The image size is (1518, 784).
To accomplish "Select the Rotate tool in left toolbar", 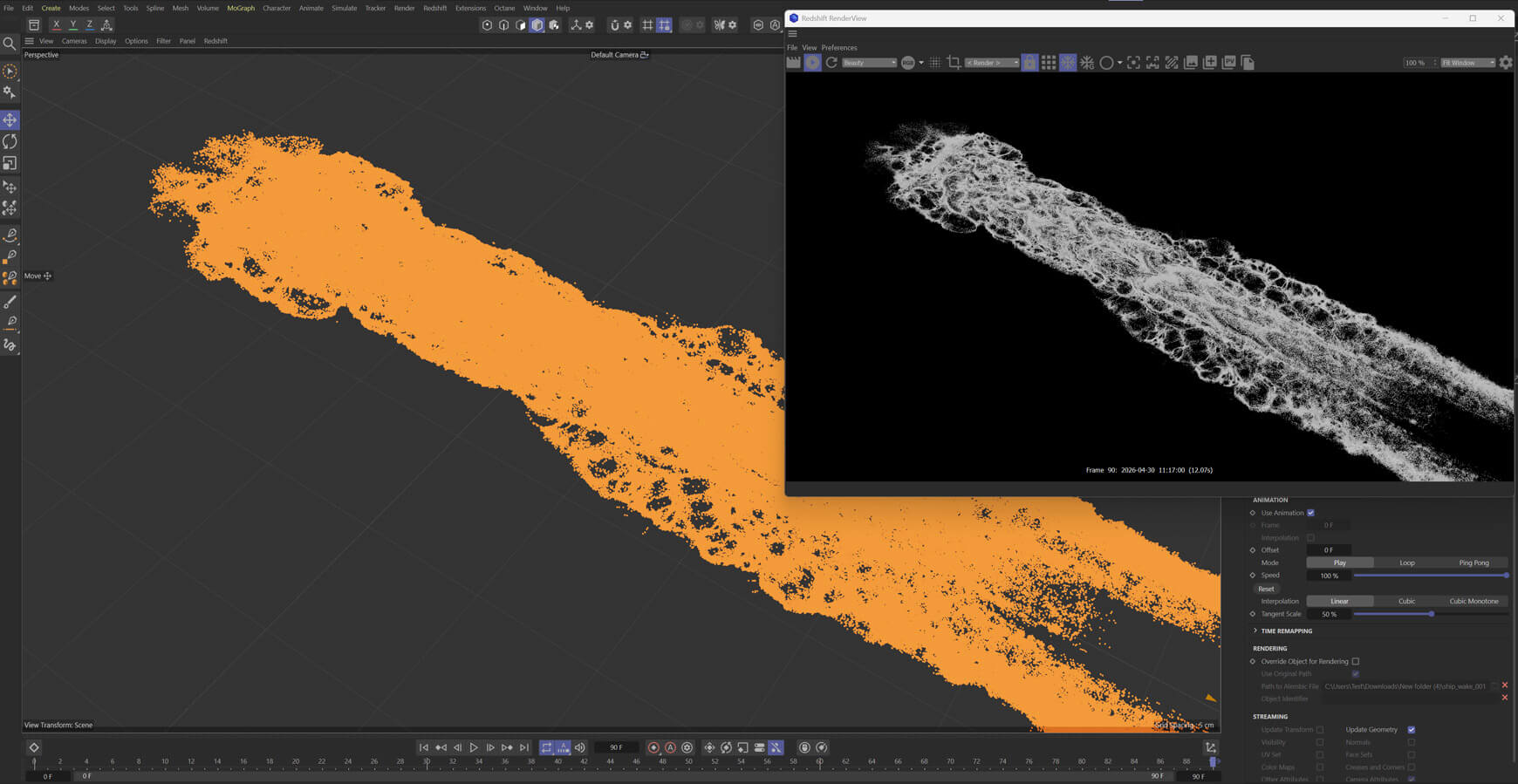I will point(10,141).
